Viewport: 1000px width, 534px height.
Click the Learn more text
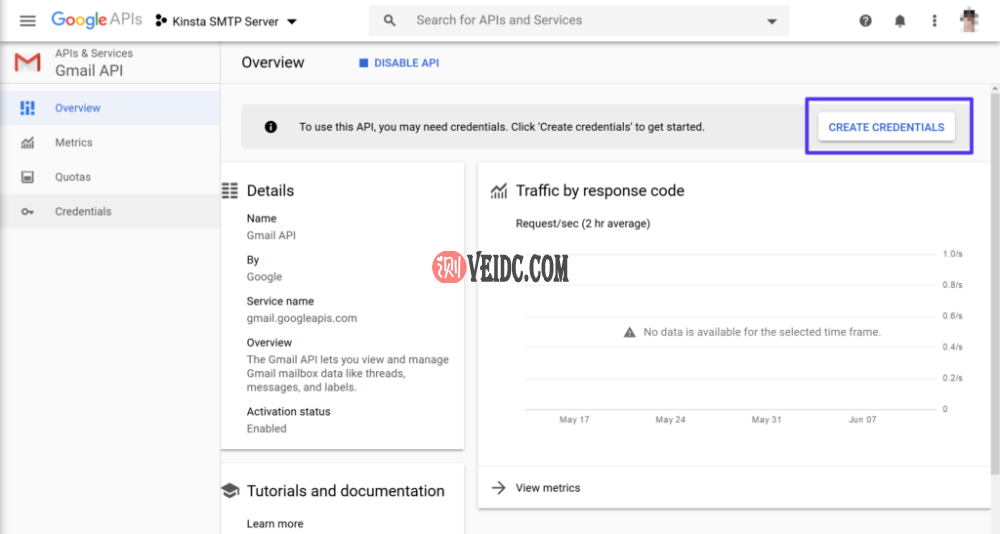click(x=275, y=523)
